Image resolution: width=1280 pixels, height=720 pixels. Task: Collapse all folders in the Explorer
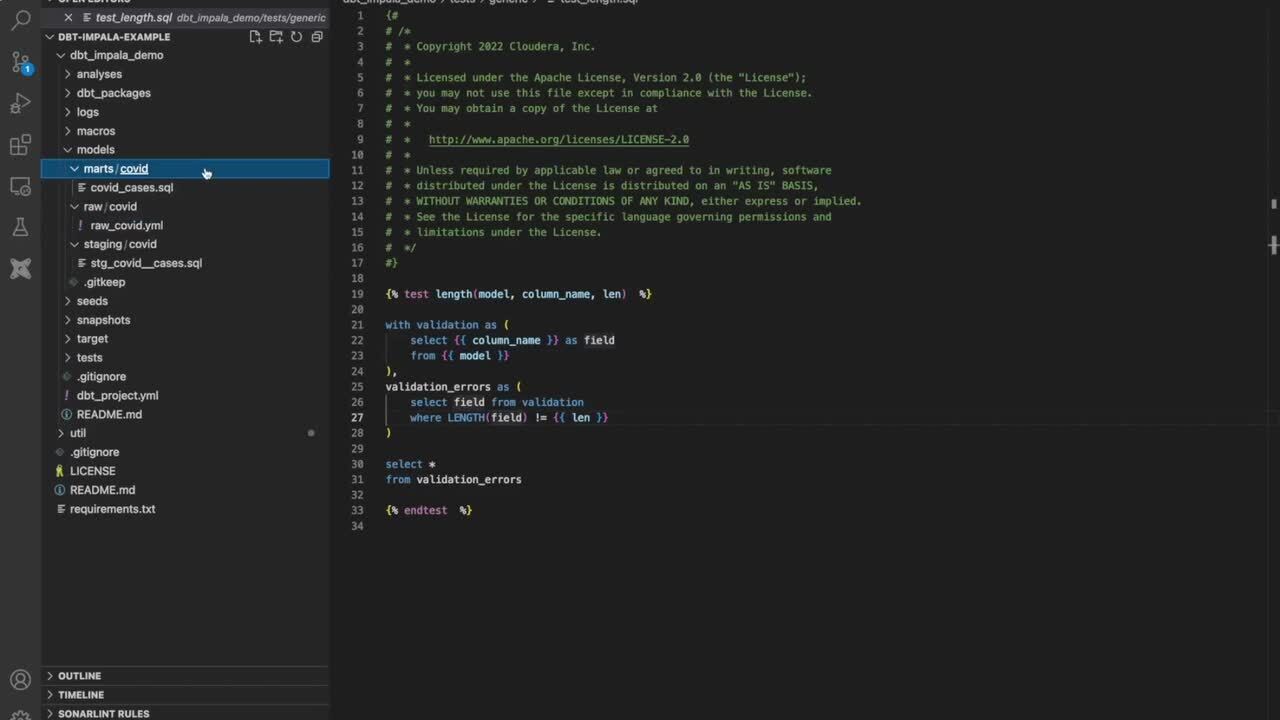click(x=317, y=36)
